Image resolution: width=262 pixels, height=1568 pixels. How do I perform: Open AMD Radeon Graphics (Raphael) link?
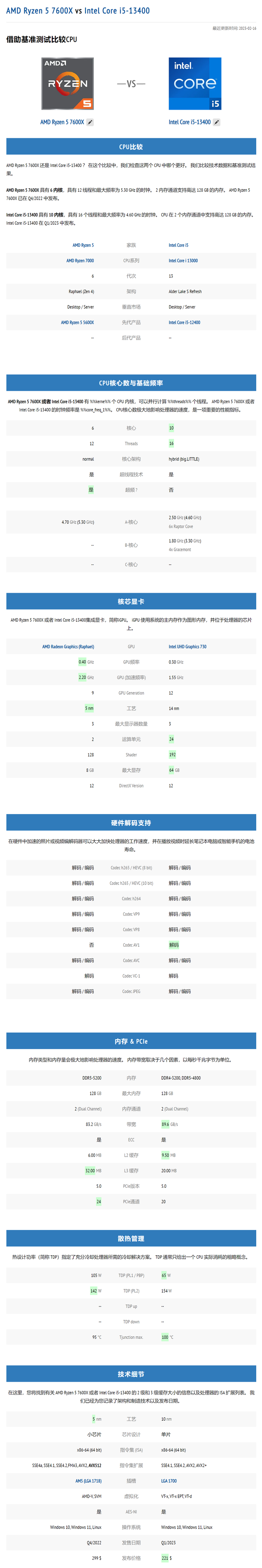coord(68,646)
